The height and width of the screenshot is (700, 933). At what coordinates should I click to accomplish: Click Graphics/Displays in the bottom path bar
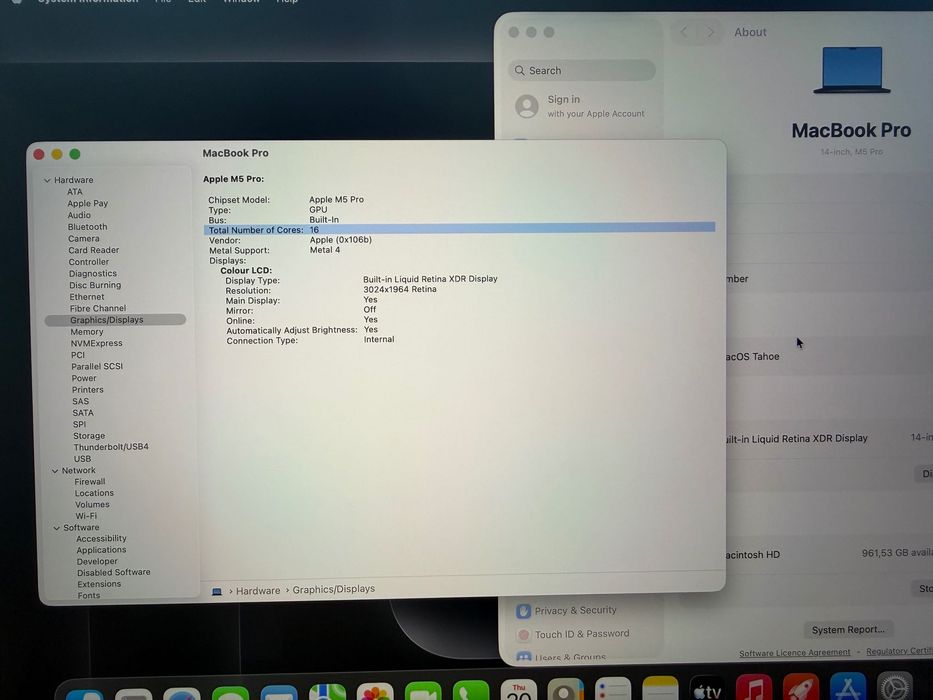pos(334,589)
